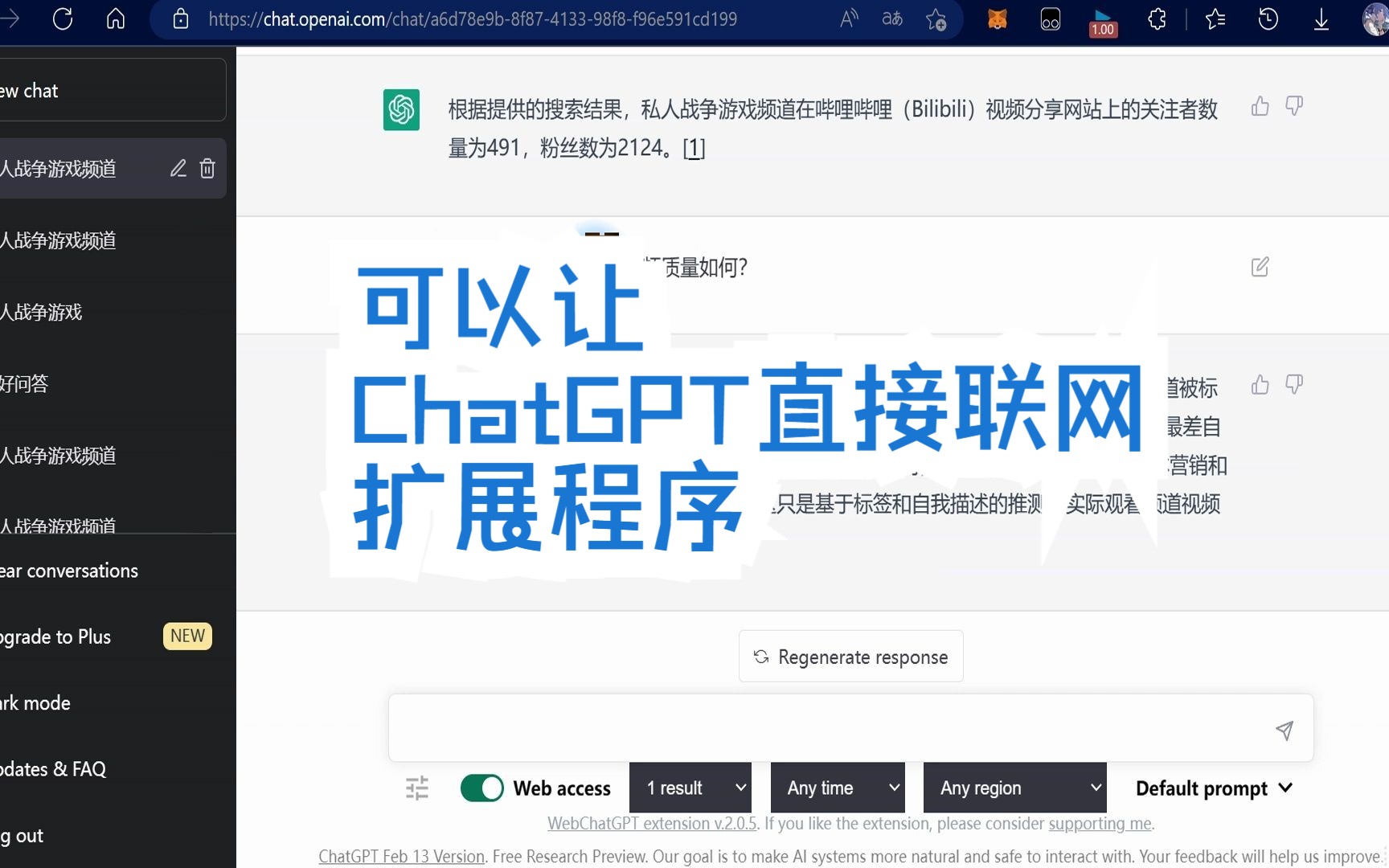Image resolution: width=1389 pixels, height=868 pixels.
Task: Open the extension with glasses icon
Action: [1051, 19]
